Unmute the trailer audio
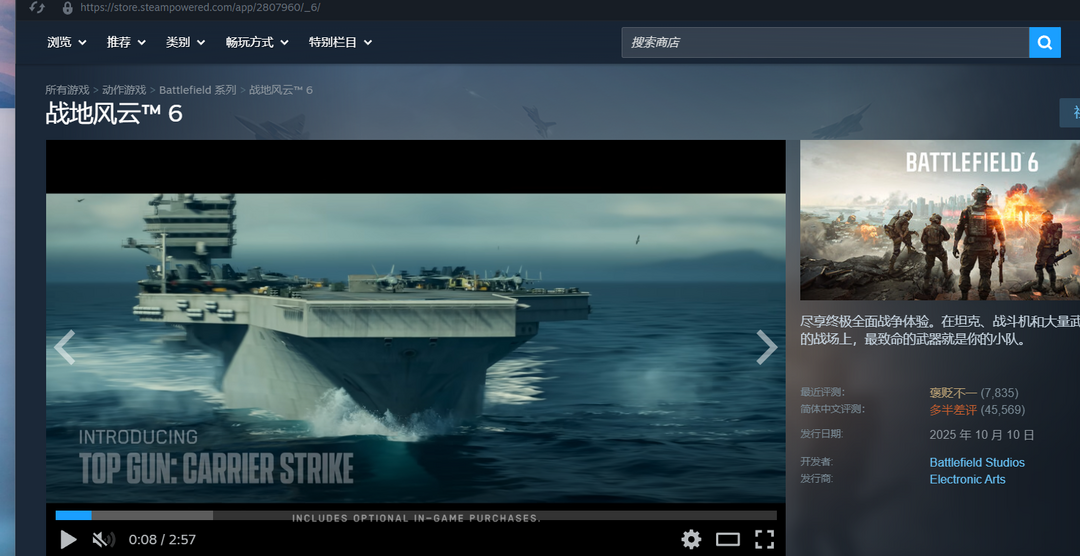The image size is (1080, 556). [103, 539]
